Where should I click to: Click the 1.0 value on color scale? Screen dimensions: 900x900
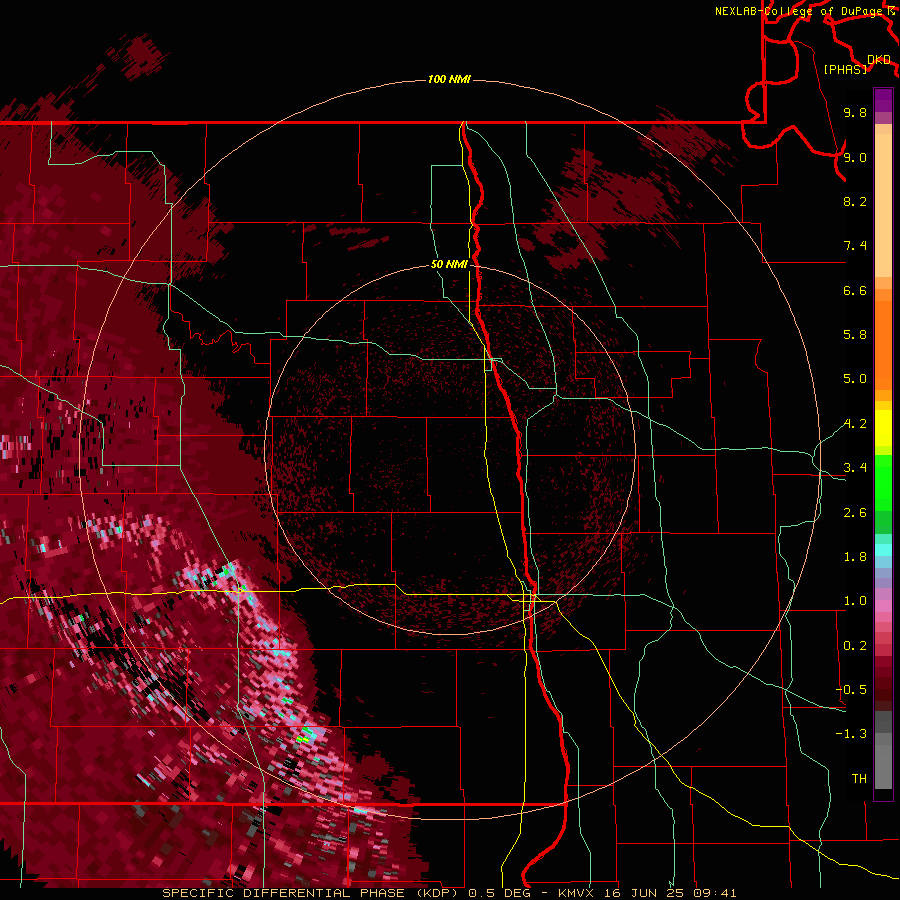(855, 601)
